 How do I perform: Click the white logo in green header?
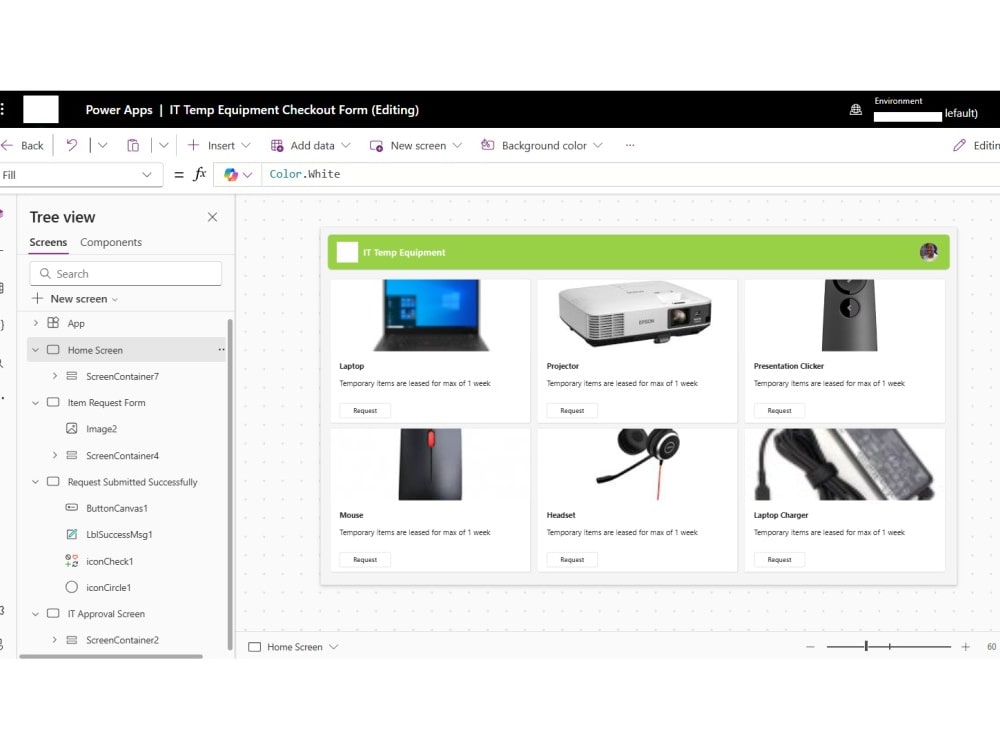(347, 252)
